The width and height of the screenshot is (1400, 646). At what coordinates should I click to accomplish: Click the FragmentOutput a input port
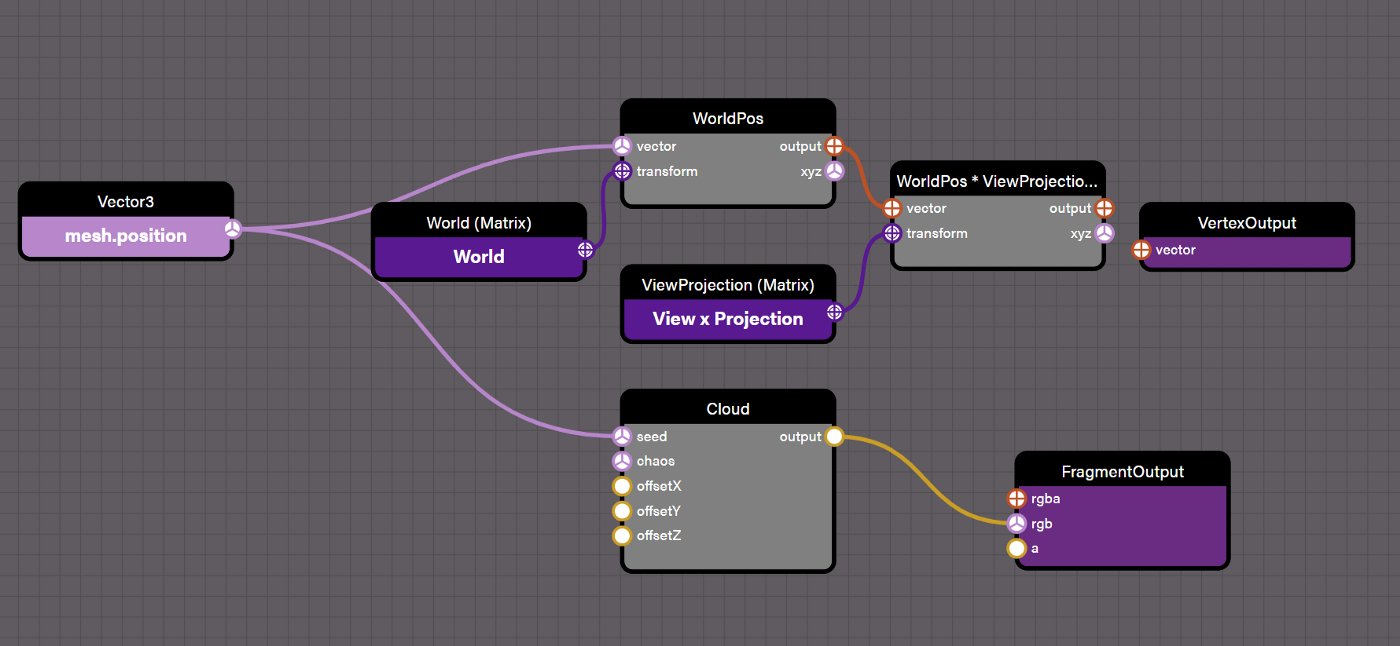pyautogui.click(x=1016, y=548)
